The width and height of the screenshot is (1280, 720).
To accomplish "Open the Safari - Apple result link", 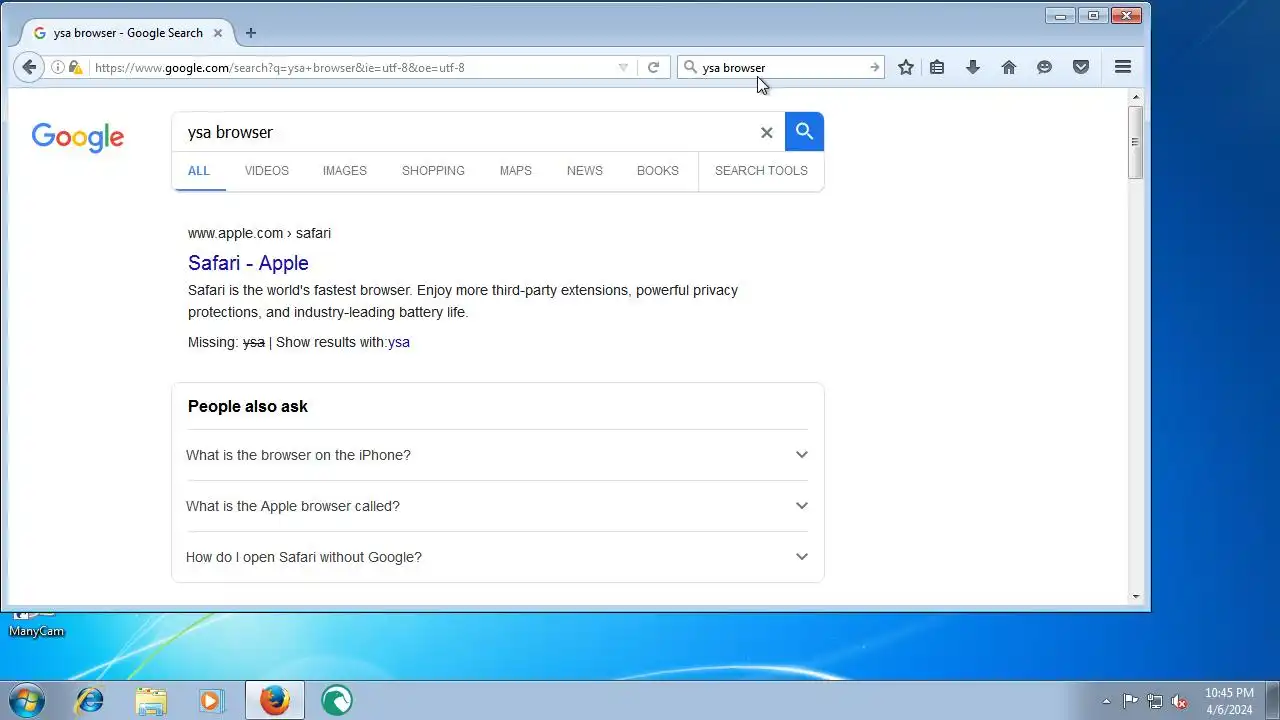I will click(248, 263).
